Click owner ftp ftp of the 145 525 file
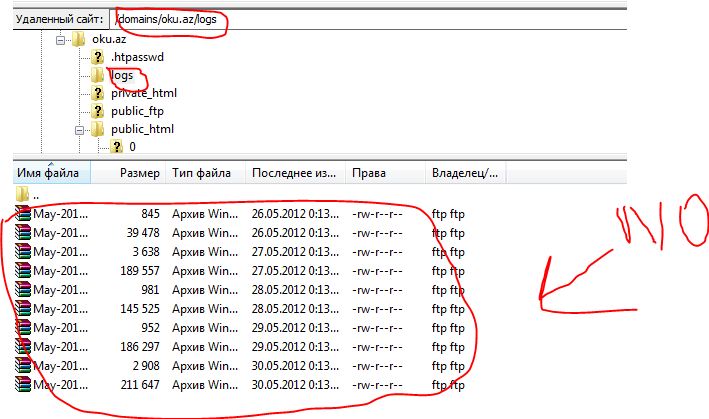 (x=448, y=309)
